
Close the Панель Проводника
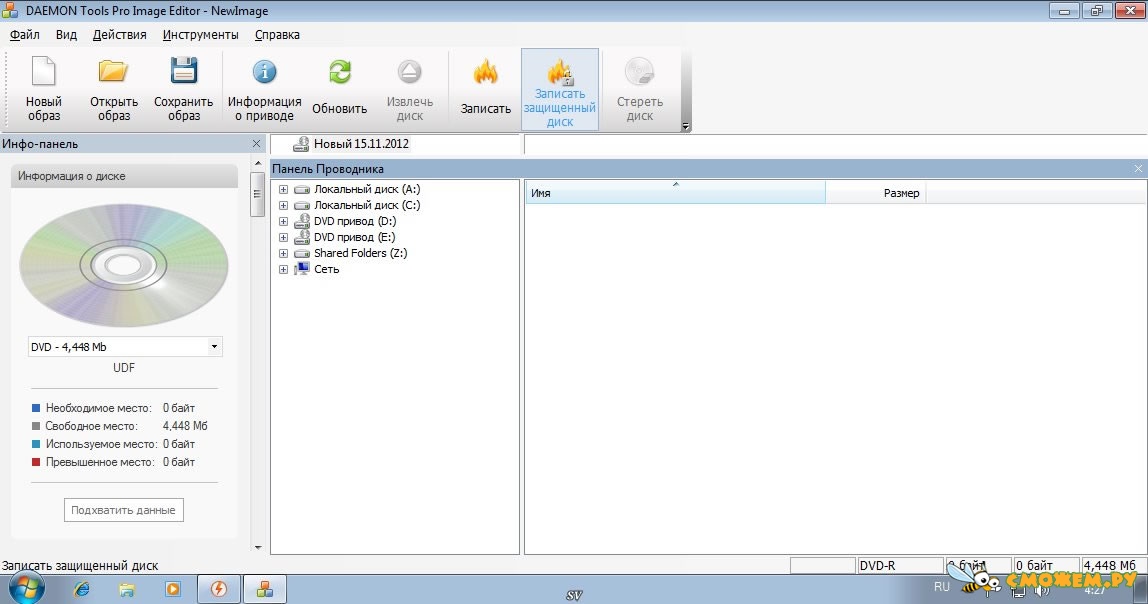pyautogui.click(x=1138, y=168)
